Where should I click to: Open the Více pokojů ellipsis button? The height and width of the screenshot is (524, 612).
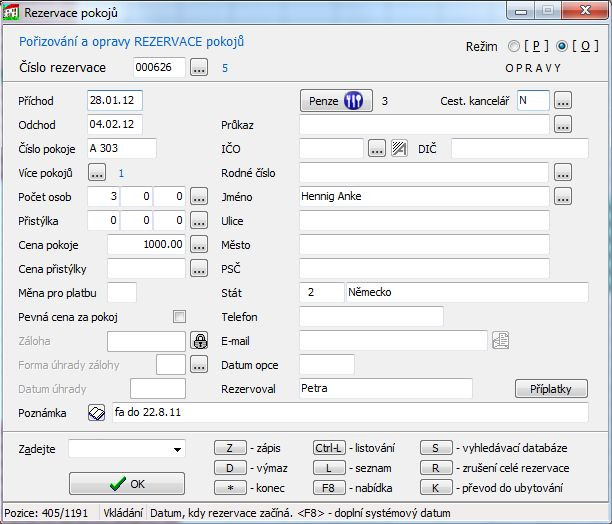(x=97, y=172)
